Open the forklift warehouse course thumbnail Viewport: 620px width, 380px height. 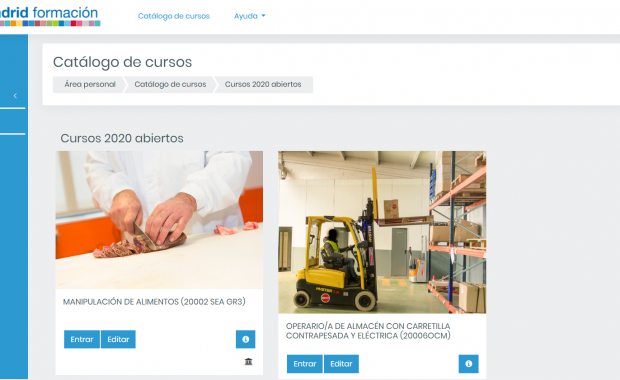[x=382, y=232]
